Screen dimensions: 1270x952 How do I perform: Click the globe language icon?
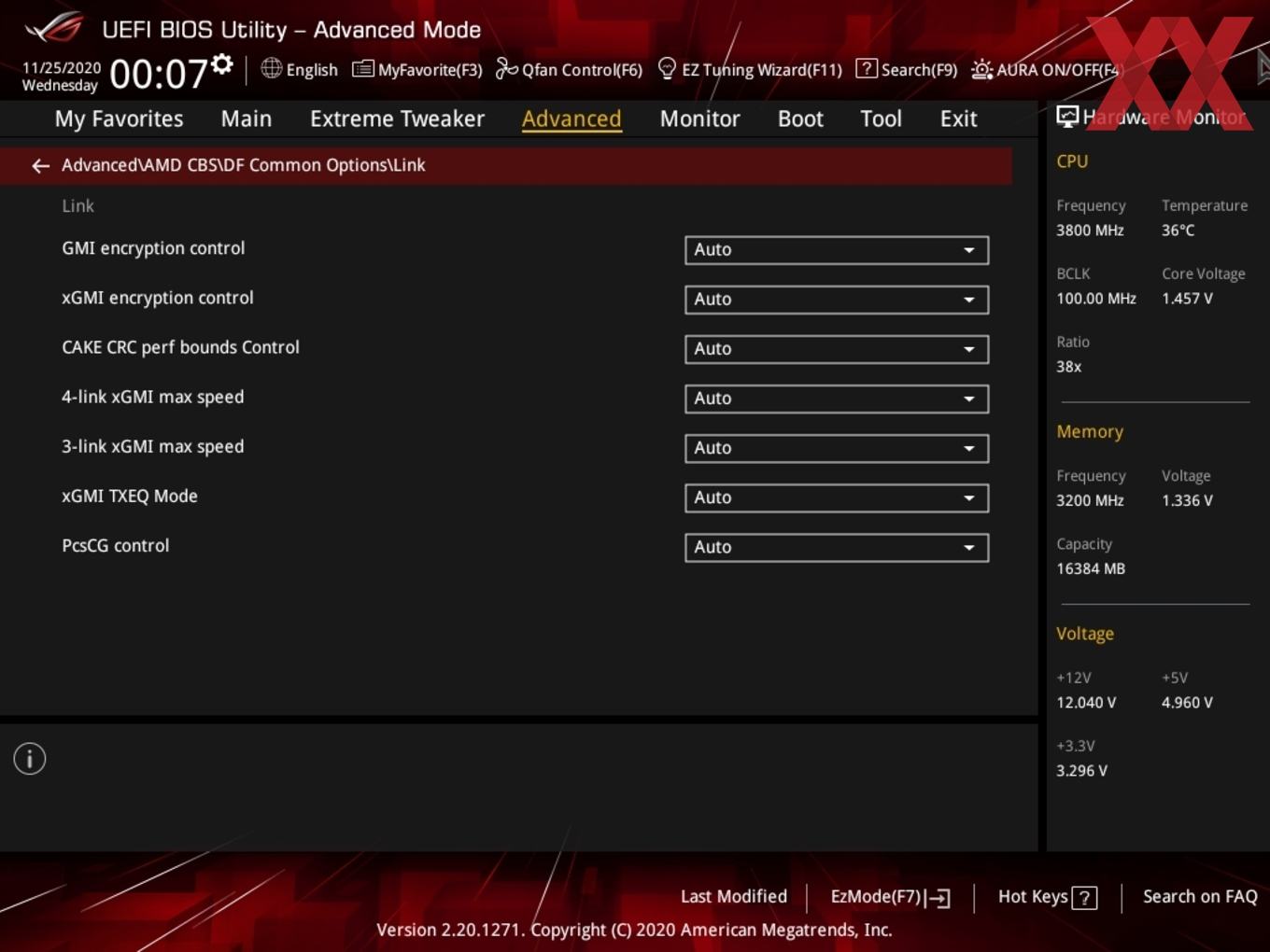point(271,68)
